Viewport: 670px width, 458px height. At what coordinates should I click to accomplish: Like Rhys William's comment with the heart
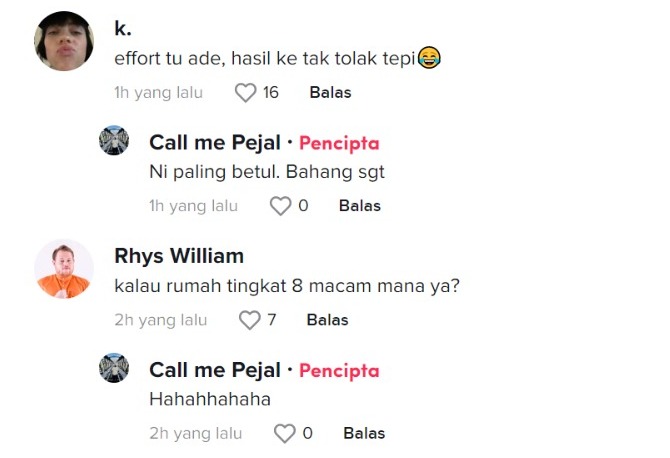click(x=250, y=320)
